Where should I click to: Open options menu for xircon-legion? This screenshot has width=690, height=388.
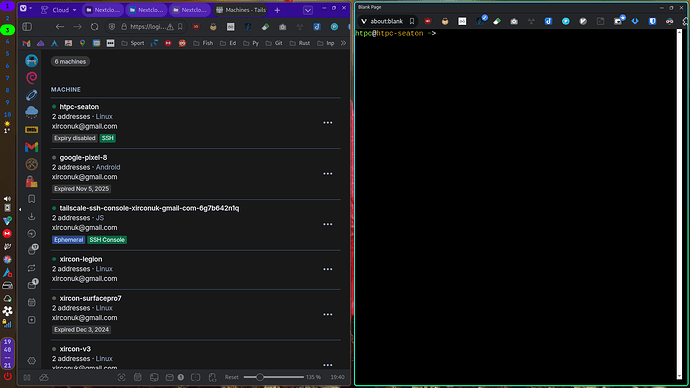coord(328,269)
